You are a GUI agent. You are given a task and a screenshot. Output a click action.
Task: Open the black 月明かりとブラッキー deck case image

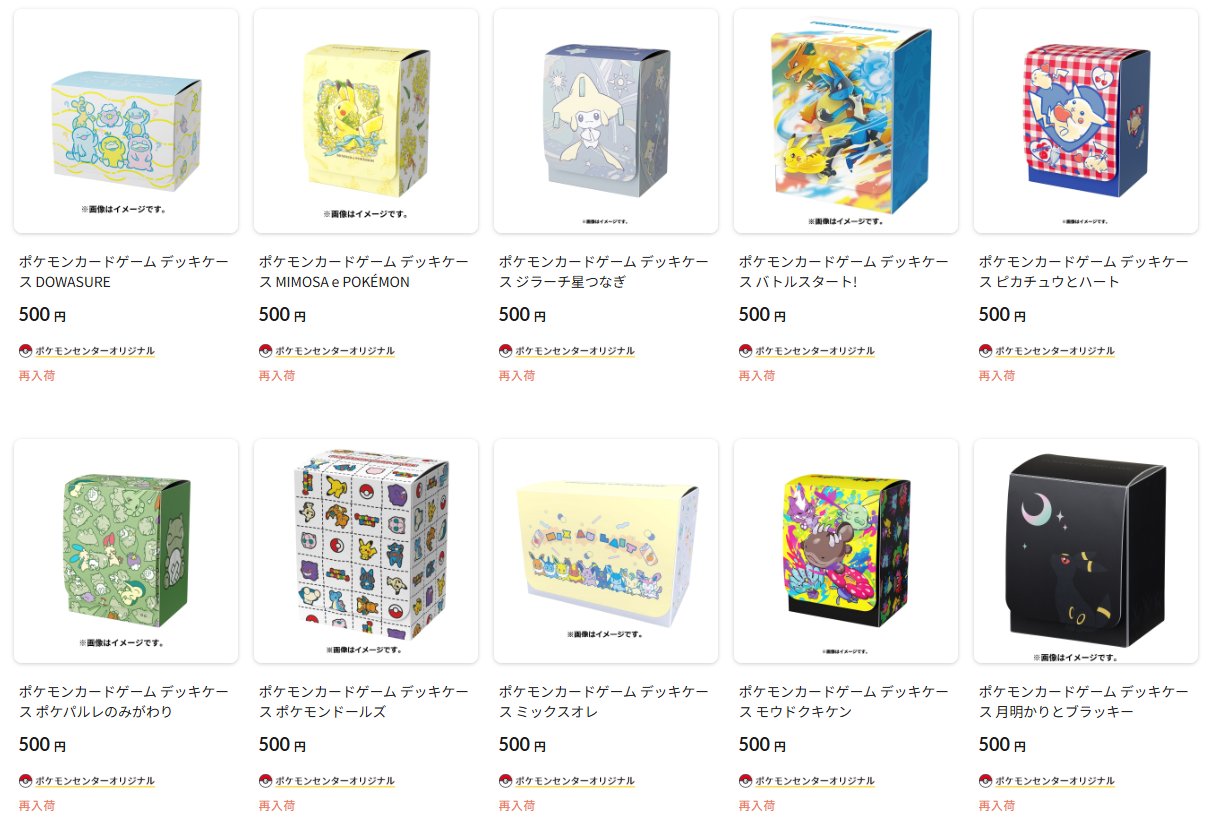pos(1086,551)
